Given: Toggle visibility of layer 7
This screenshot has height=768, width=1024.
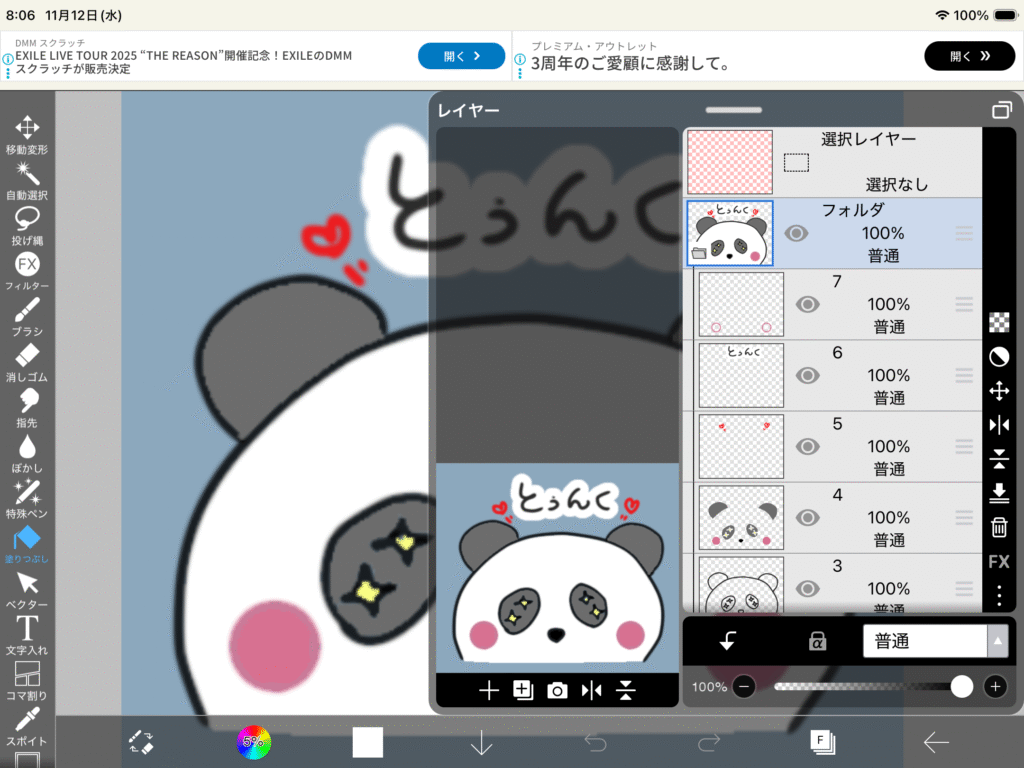Looking at the screenshot, I should click(807, 304).
